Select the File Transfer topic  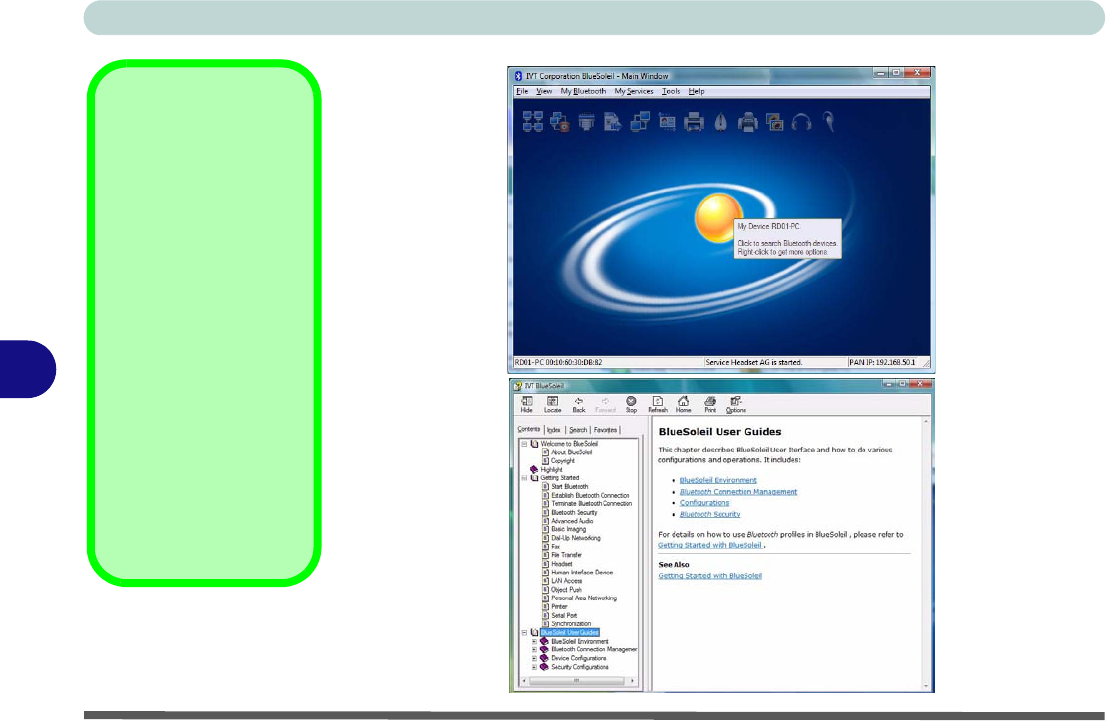pyautogui.click(x=566, y=555)
